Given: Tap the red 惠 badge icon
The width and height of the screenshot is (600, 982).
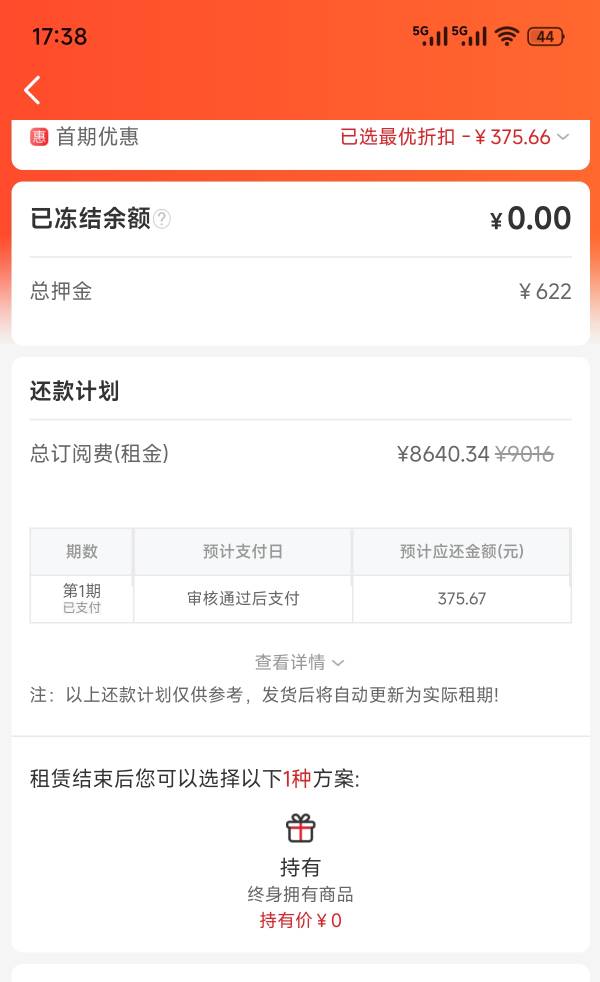Looking at the screenshot, I should pyautogui.click(x=39, y=137).
